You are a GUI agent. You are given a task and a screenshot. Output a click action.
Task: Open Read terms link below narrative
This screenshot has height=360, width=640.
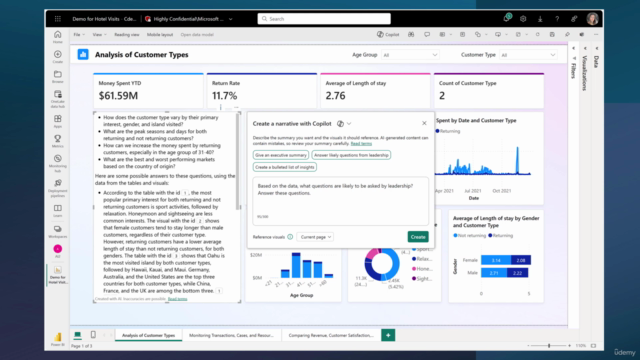[178, 299]
